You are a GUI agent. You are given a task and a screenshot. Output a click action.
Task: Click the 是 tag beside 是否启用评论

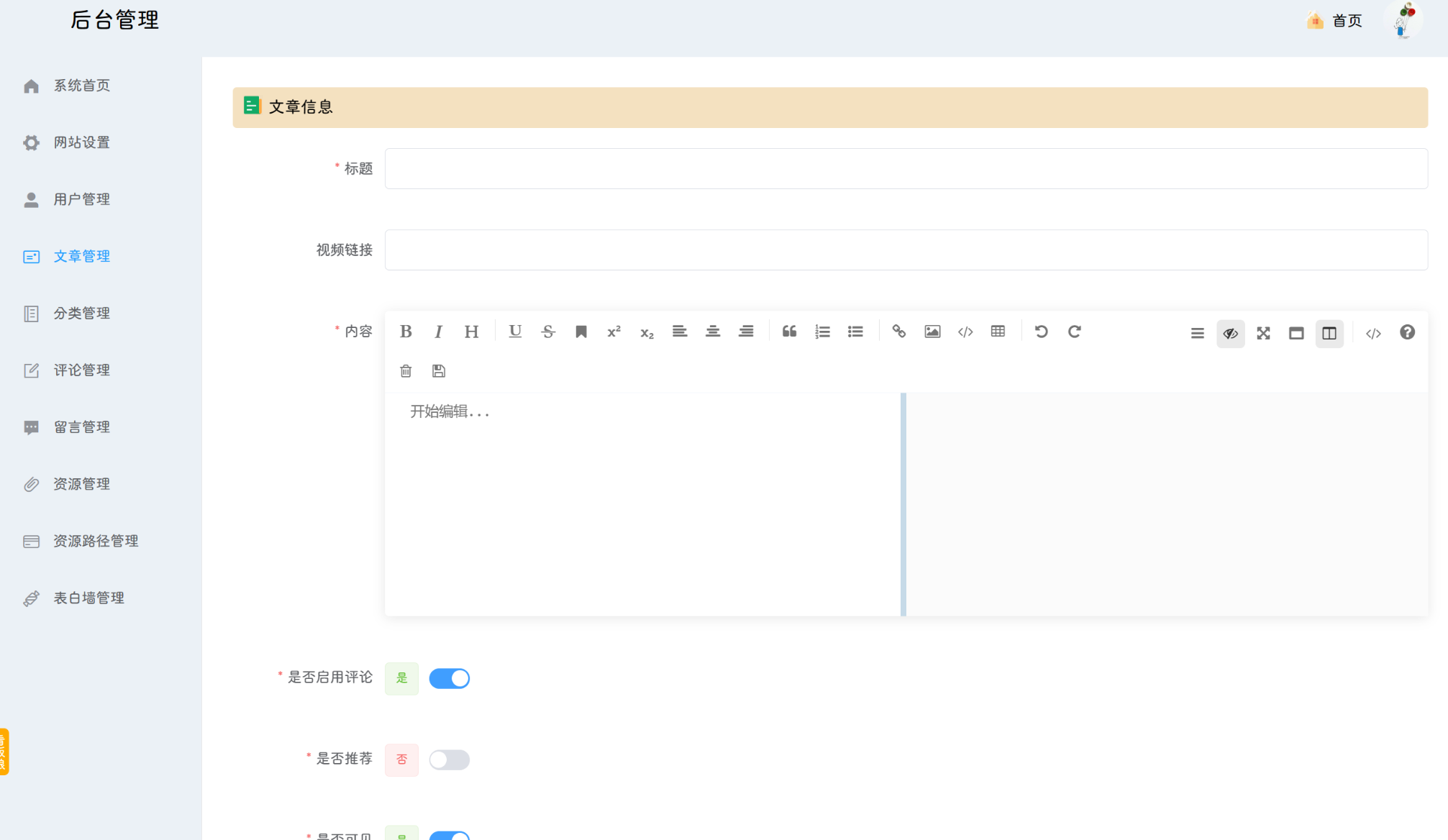[x=401, y=678]
